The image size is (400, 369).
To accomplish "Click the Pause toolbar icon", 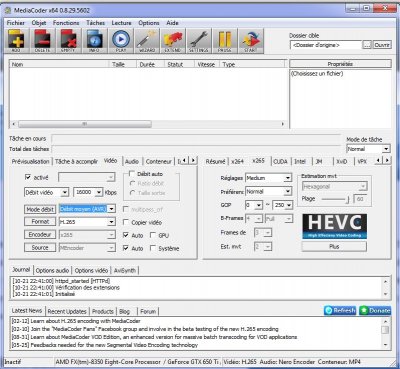I will pos(225,40).
